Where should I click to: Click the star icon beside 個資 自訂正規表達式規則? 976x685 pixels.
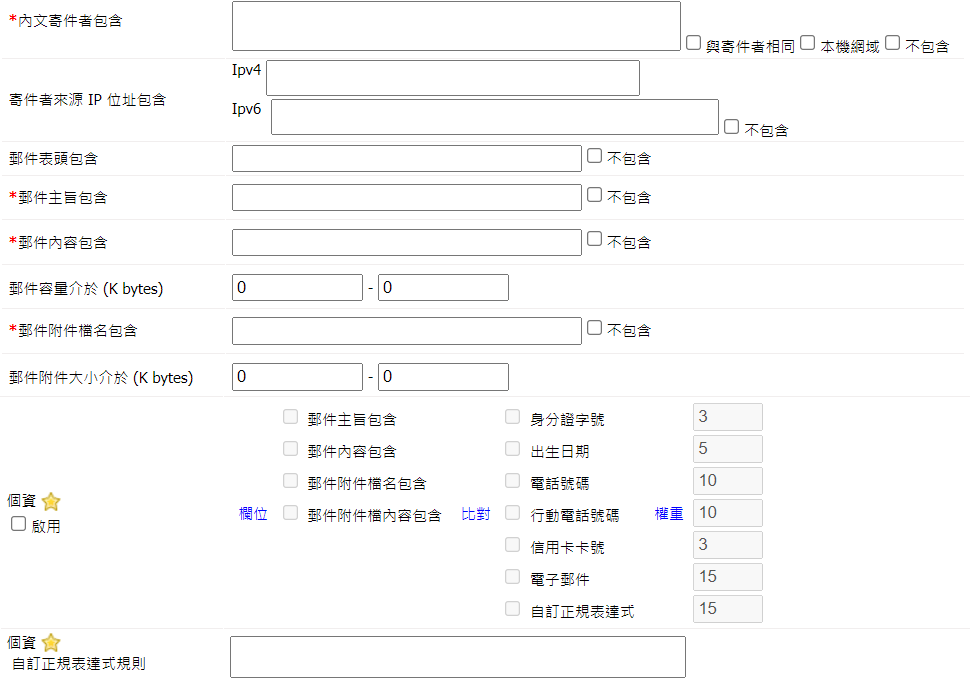coord(51,643)
